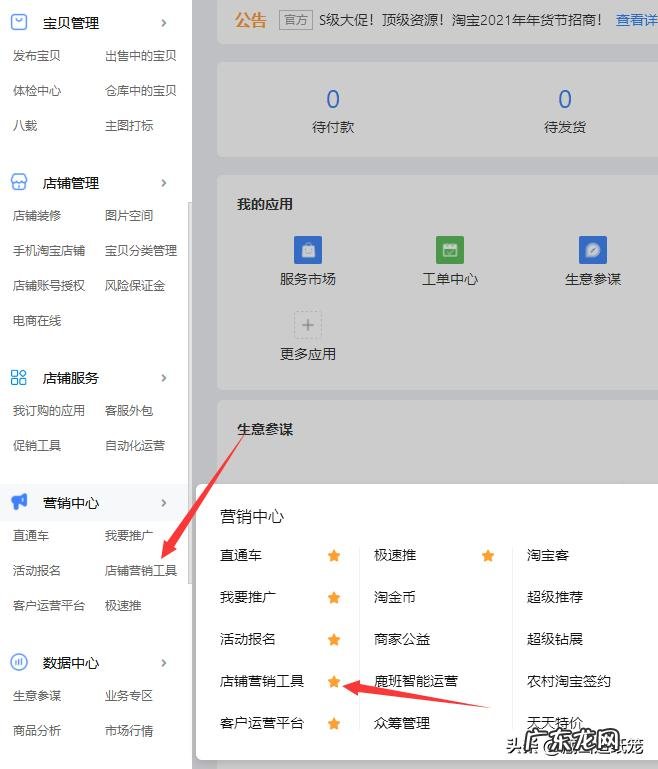This screenshot has width=658, height=769.
Task: Toggle star next to 直通车
Action: pos(334,556)
